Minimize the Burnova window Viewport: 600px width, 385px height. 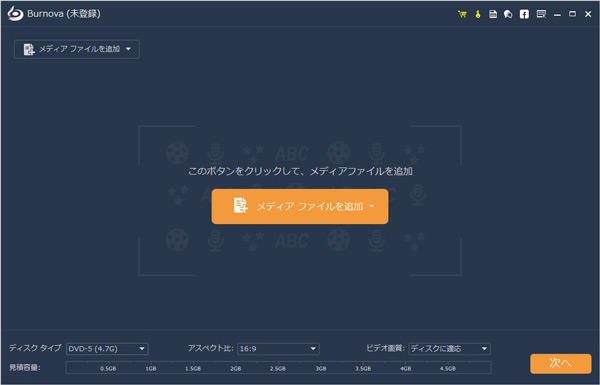(557, 15)
